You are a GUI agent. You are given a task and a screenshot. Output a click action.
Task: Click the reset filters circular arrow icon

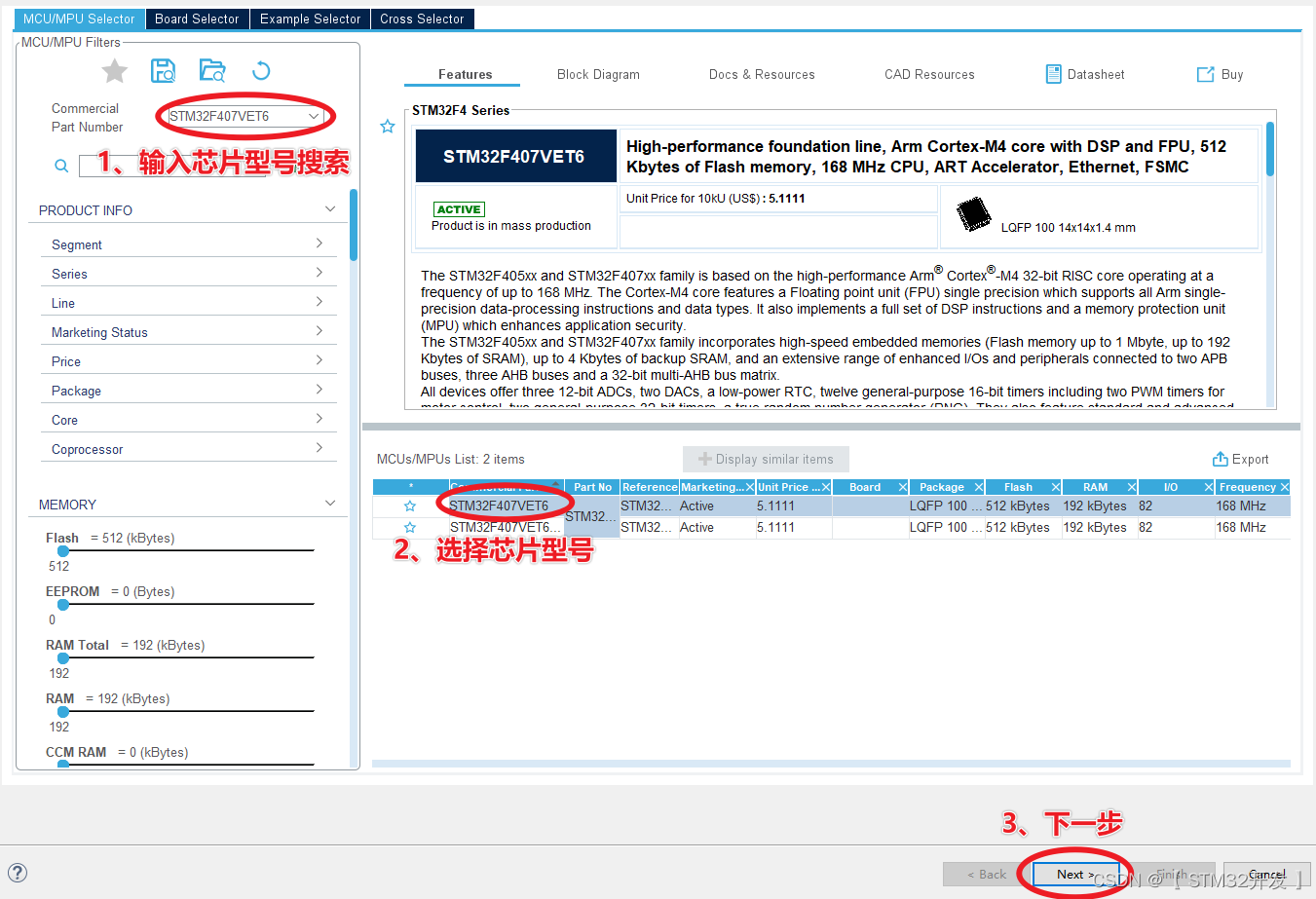click(x=261, y=70)
